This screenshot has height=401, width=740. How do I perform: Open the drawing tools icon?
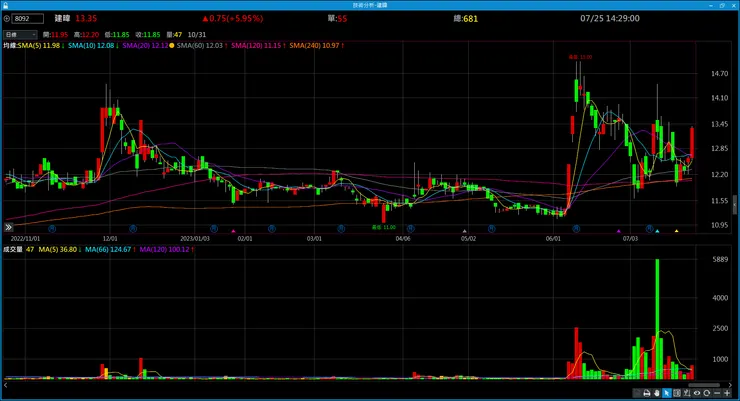click(687, 393)
